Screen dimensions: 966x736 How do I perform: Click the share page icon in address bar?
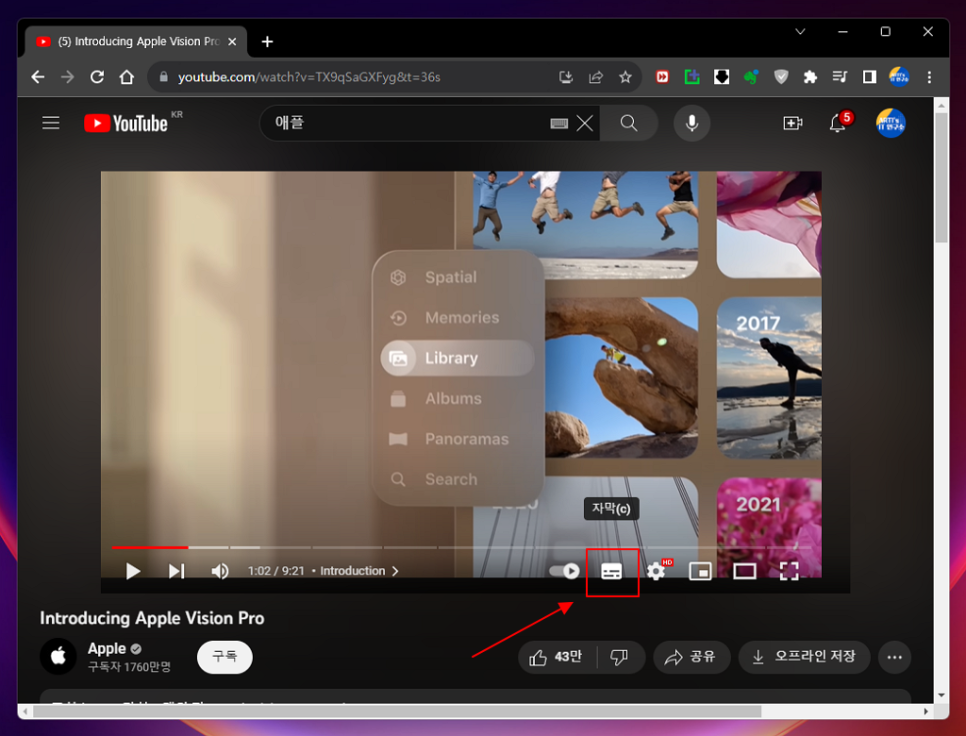pyautogui.click(x=596, y=77)
